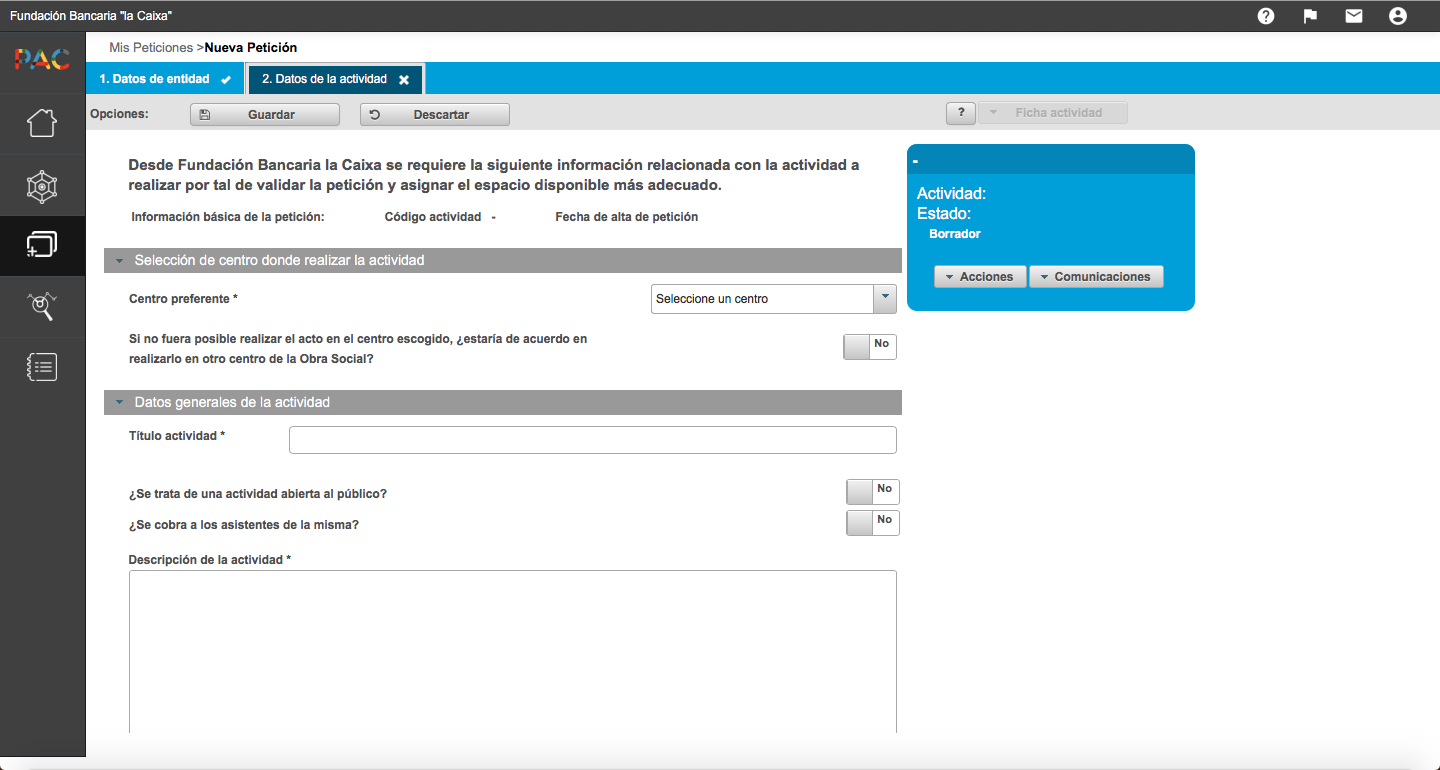Expand the Acciones dropdown menu
Image resolution: width=1440 pixels, height=770 pixels.
point(980,277)
